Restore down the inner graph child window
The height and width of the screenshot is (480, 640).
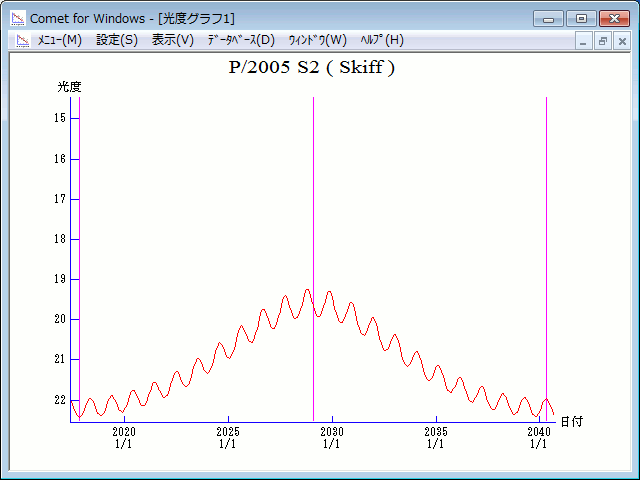tap(603, 41)
